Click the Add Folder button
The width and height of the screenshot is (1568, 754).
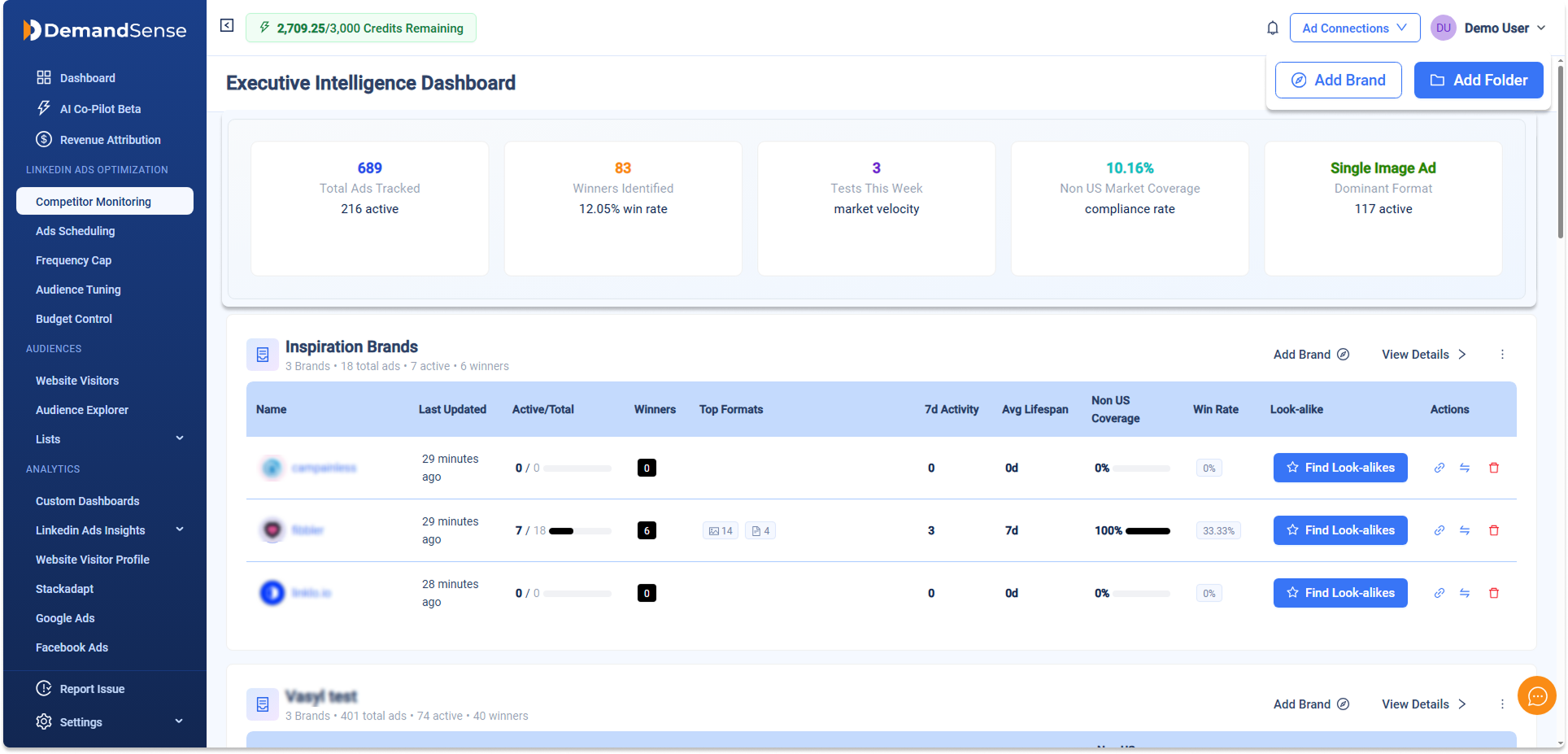pyautogui.click(x=1478, y=81)
